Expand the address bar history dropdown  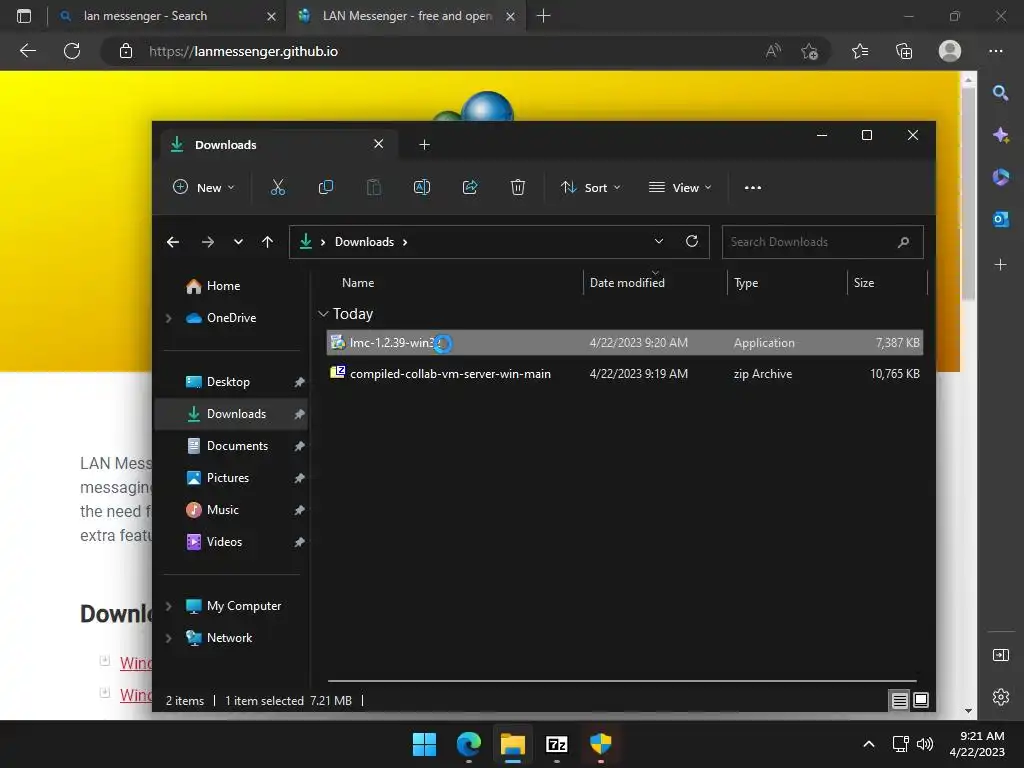coord(659,241)
